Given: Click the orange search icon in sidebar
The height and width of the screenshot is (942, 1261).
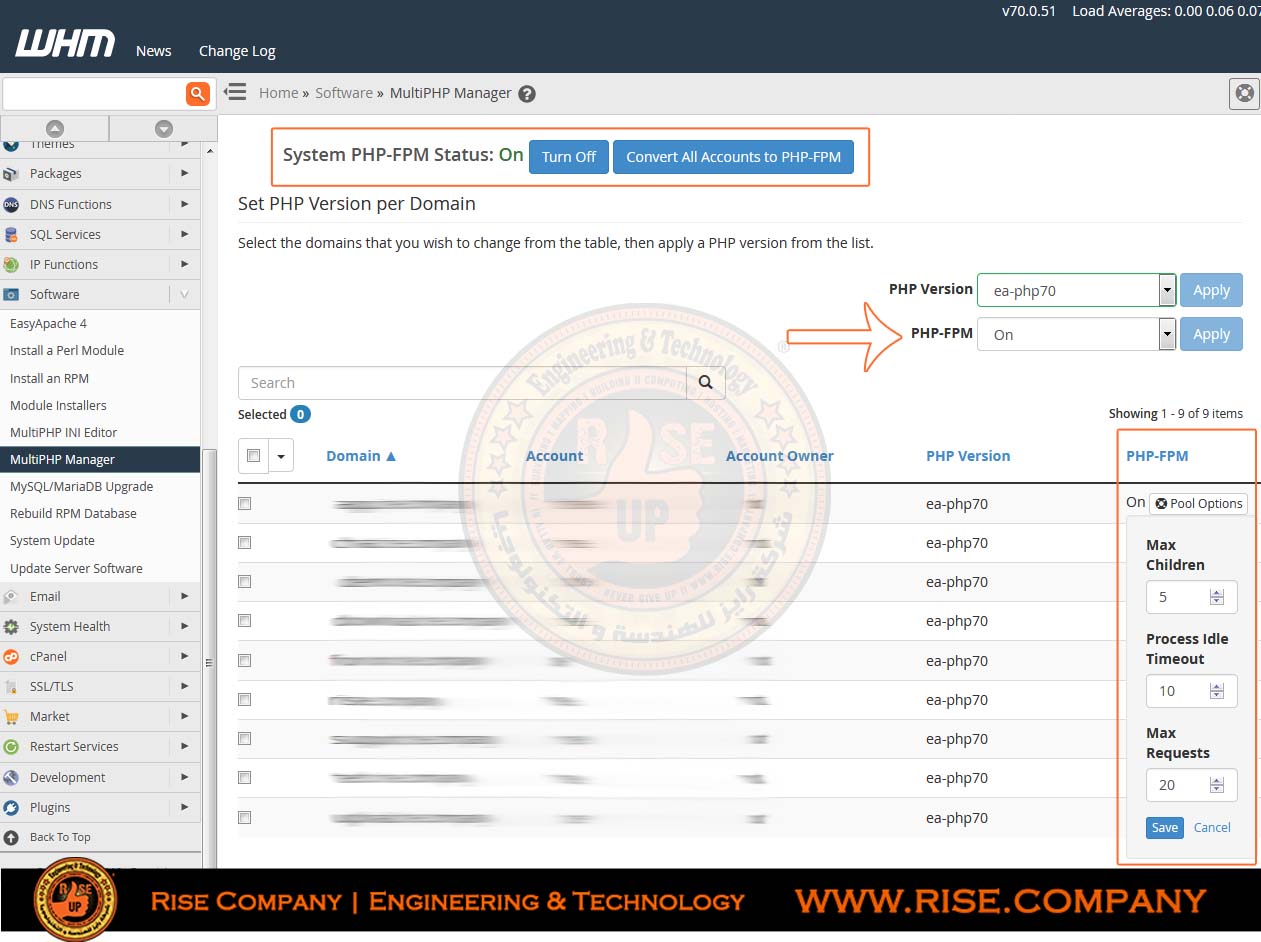Looking at the screenshot, I should pos(198,94).
